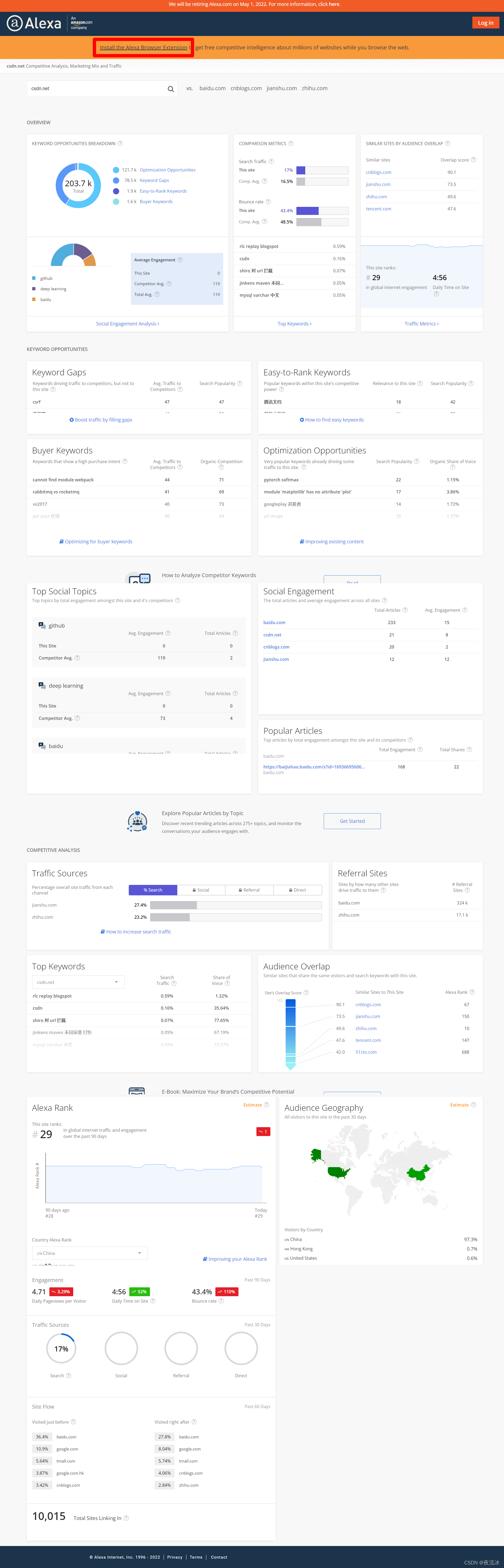Click 'rabbitmq vs rocketmq' buyer keyword
504x1568 pixels.
coord(56,492)
